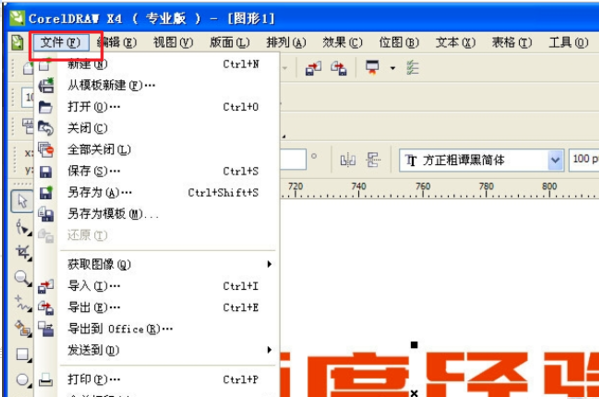Click the mirror vertically icon
This screenshot has width=599, height=399.
click(373, 160)
